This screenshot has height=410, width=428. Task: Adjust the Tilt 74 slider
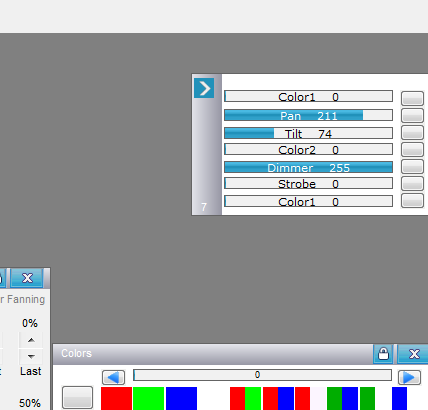(x=308, y=133)
